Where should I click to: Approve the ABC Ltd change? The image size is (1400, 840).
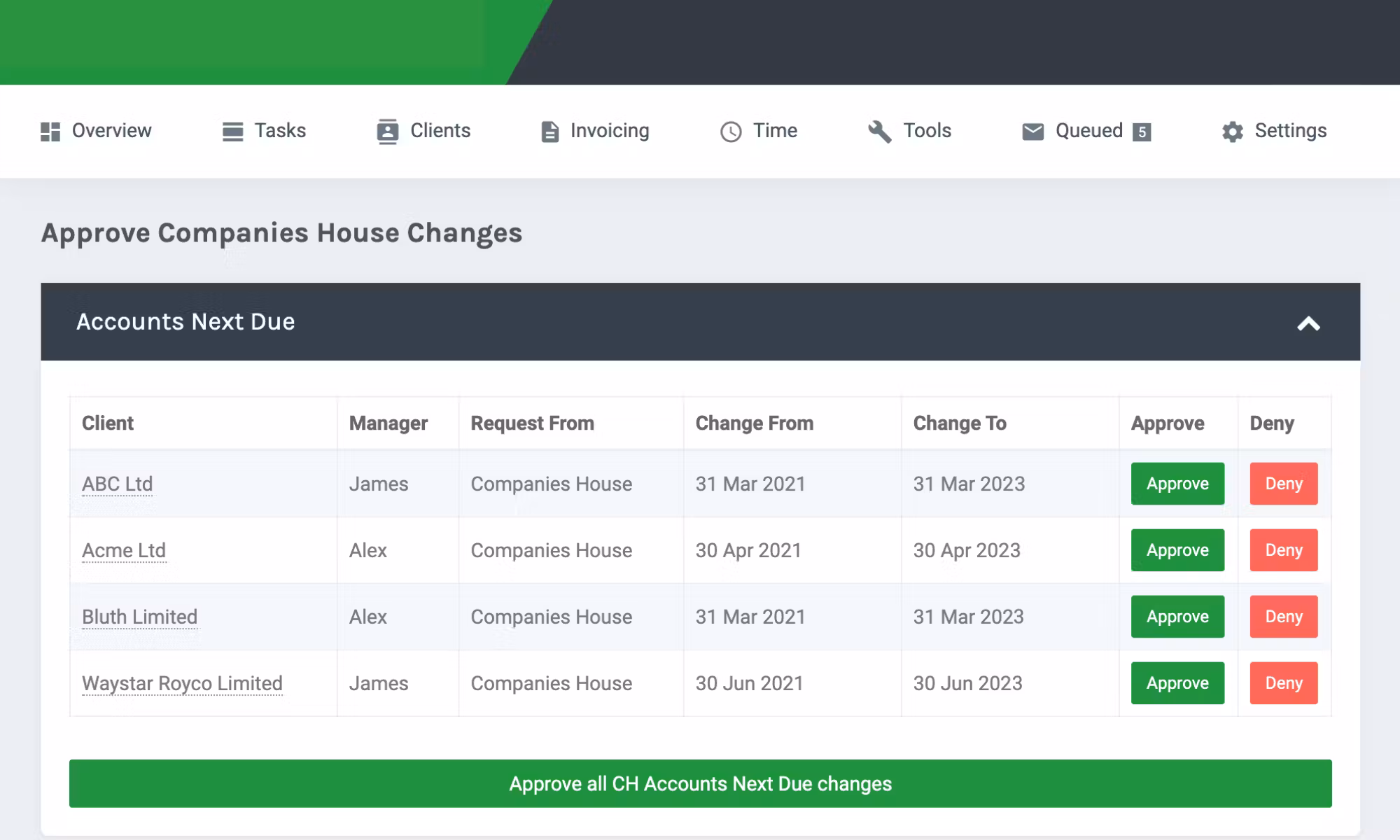point(1177,484)
